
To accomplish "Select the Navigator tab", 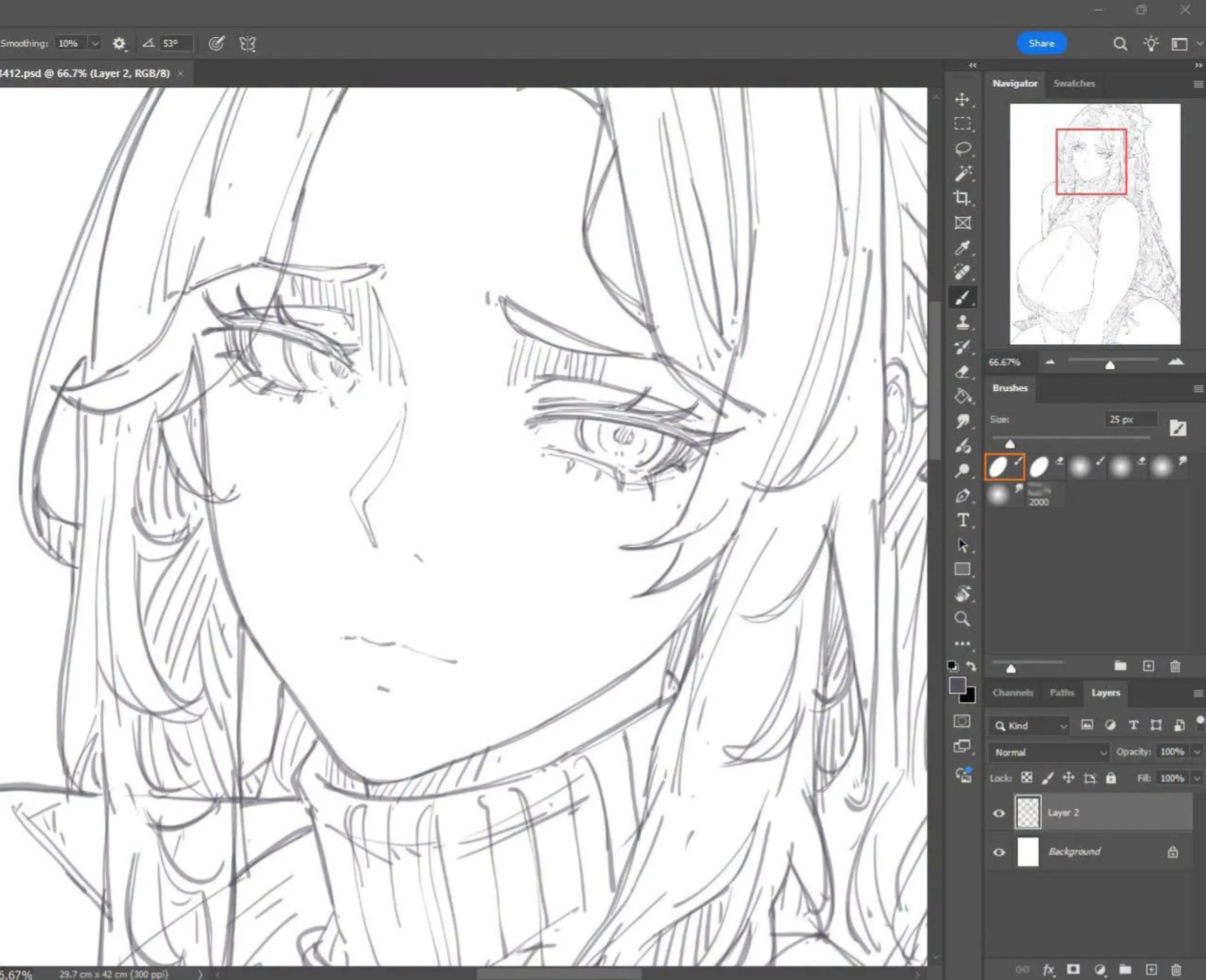I will (1015, 83).
